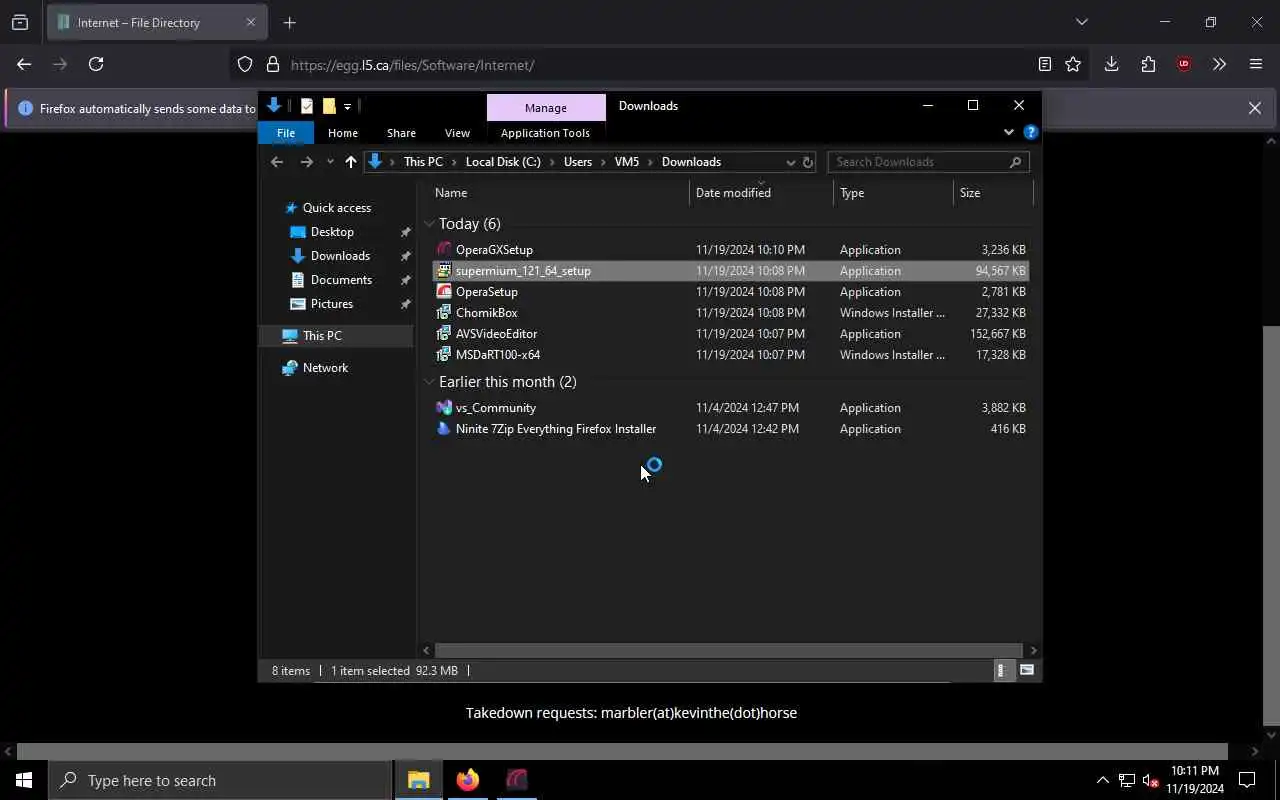Collapse the Today (6) group
The width and height of the screenshot is (1280, 800).
coord(429,224)
